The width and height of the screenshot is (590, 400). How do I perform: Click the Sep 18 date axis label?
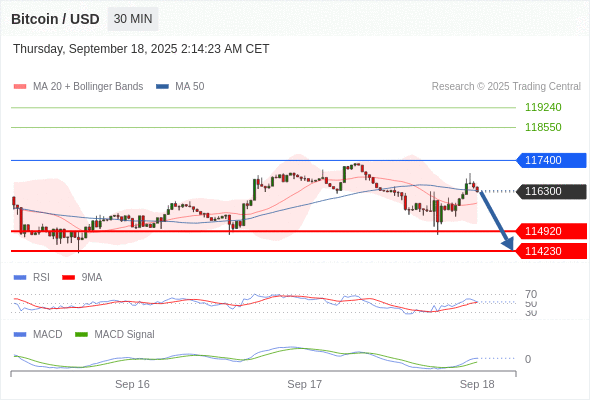(477, 384)
